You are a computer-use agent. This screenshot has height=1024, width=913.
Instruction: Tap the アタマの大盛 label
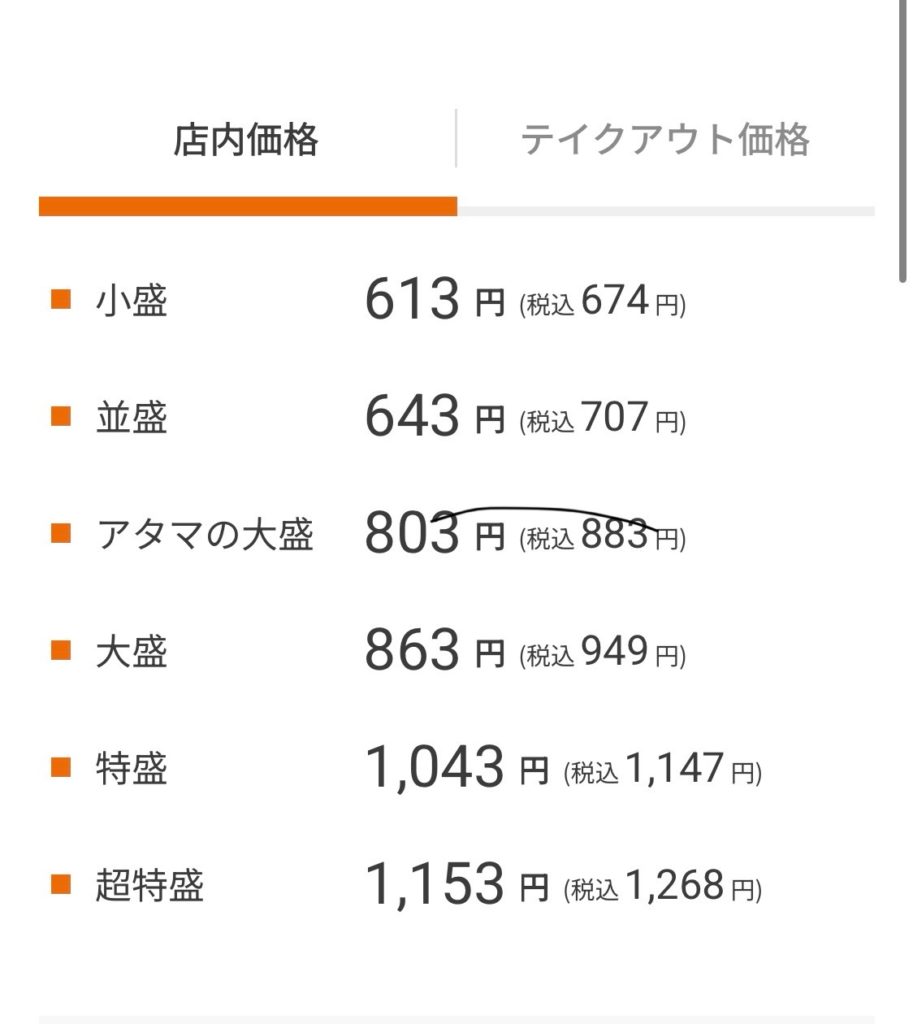(205, 535)
